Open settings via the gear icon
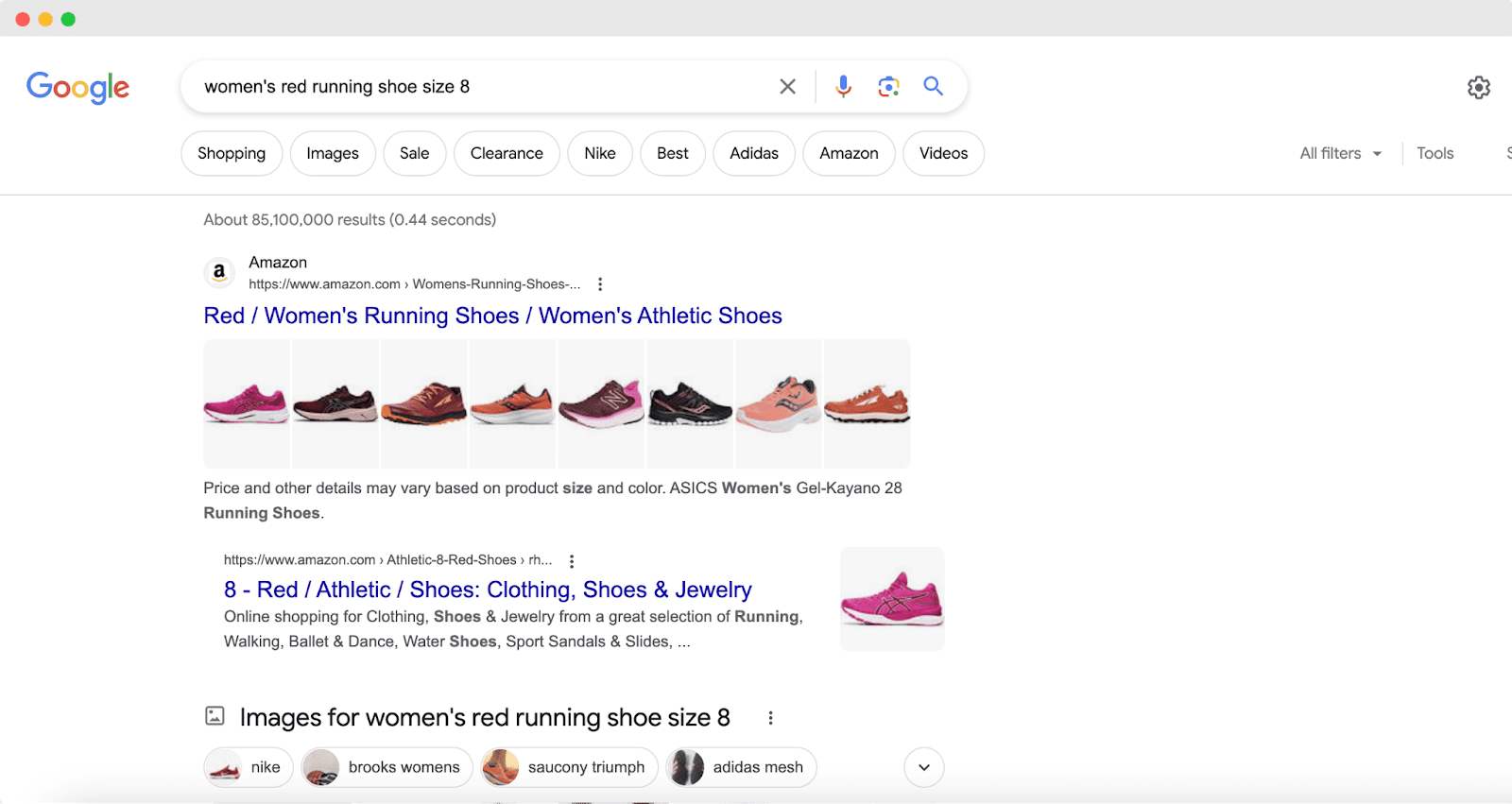The height and width of the screenshot is (804, 1512). coord(1479,88)
